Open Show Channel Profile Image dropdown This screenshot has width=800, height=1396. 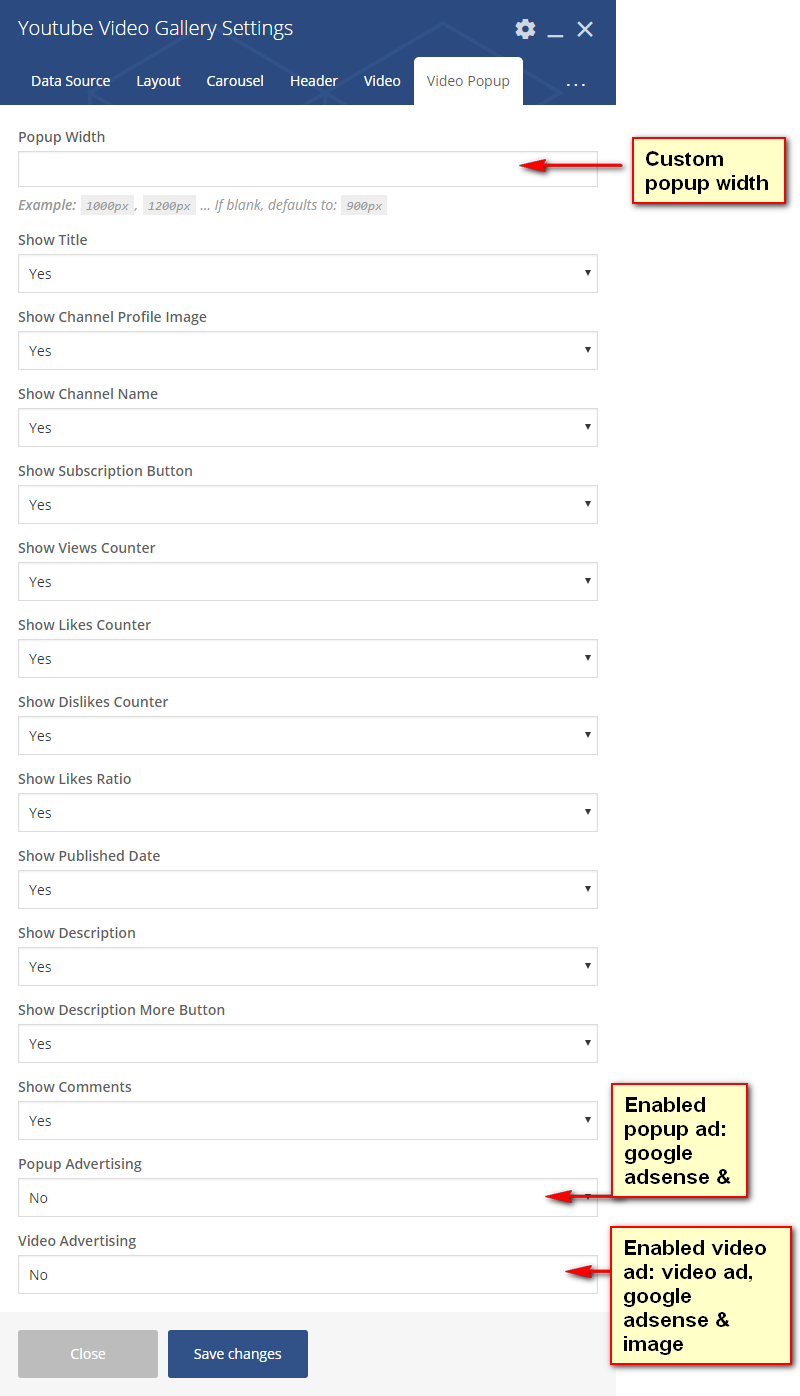click(x=307, y=351)
